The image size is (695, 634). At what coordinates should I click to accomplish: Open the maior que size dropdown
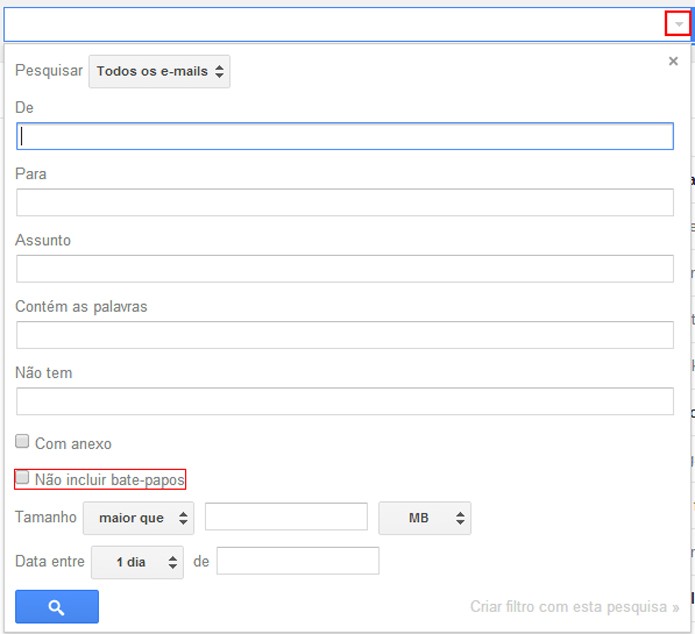coord(138,518)
